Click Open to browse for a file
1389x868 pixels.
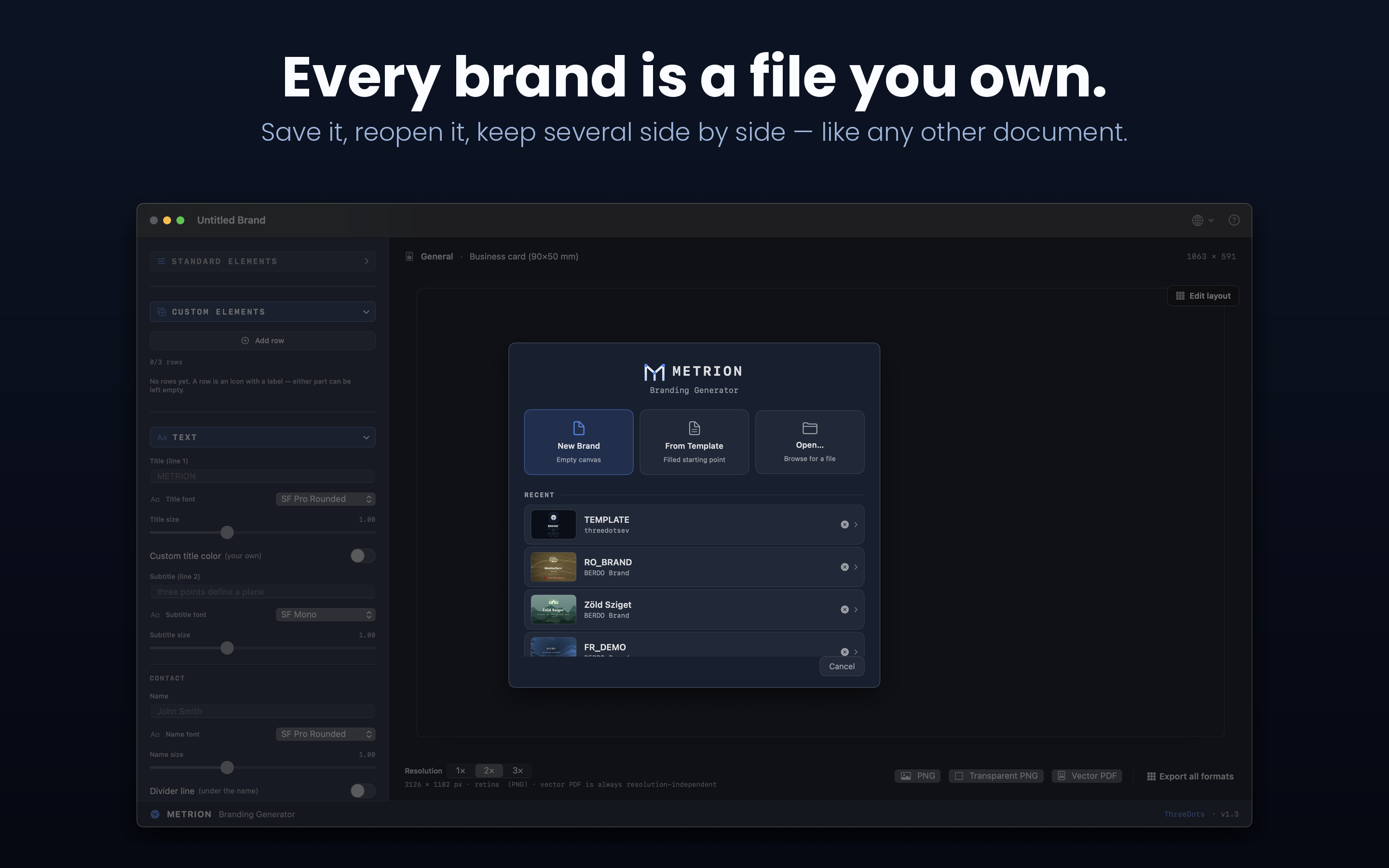(x=809, y=442)
